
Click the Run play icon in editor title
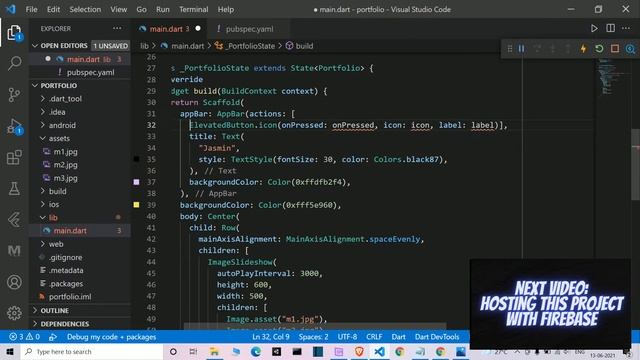pos(594,29)
